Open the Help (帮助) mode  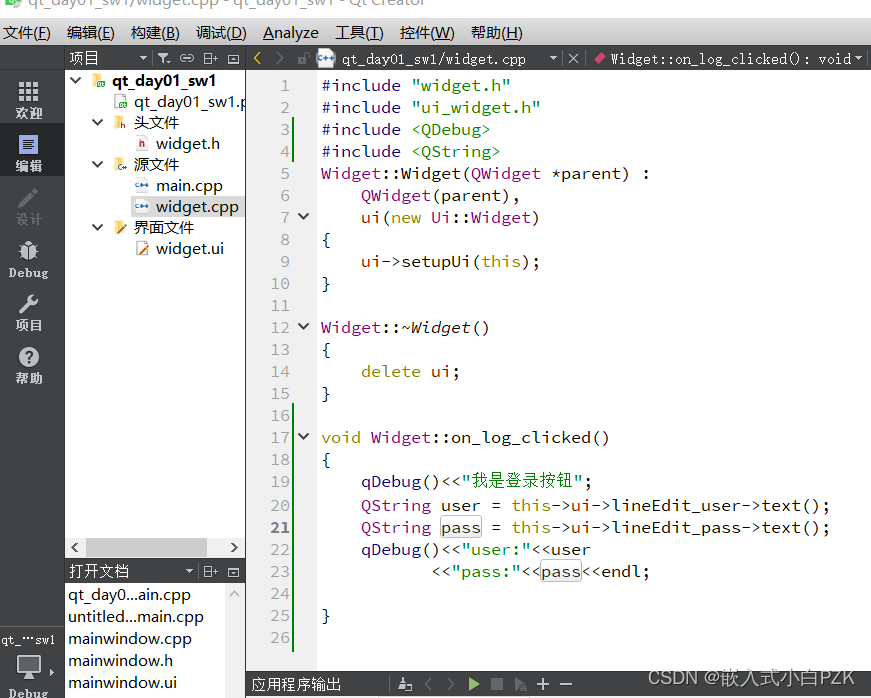(x=28, y=366)
